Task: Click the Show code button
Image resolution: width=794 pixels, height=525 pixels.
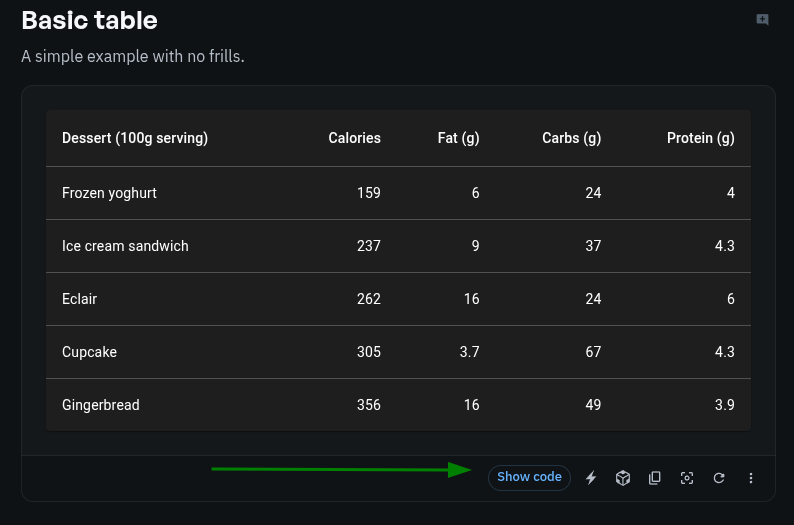Action: [529, 478]
